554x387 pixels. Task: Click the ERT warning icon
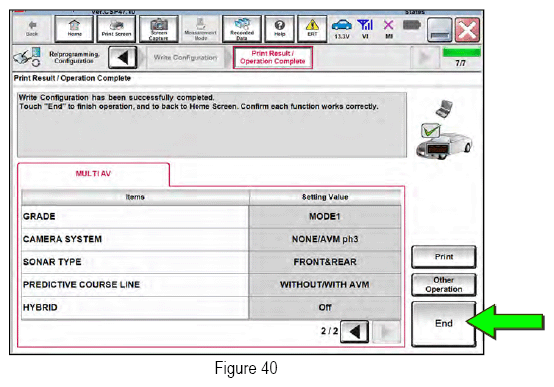pos(312,29)
